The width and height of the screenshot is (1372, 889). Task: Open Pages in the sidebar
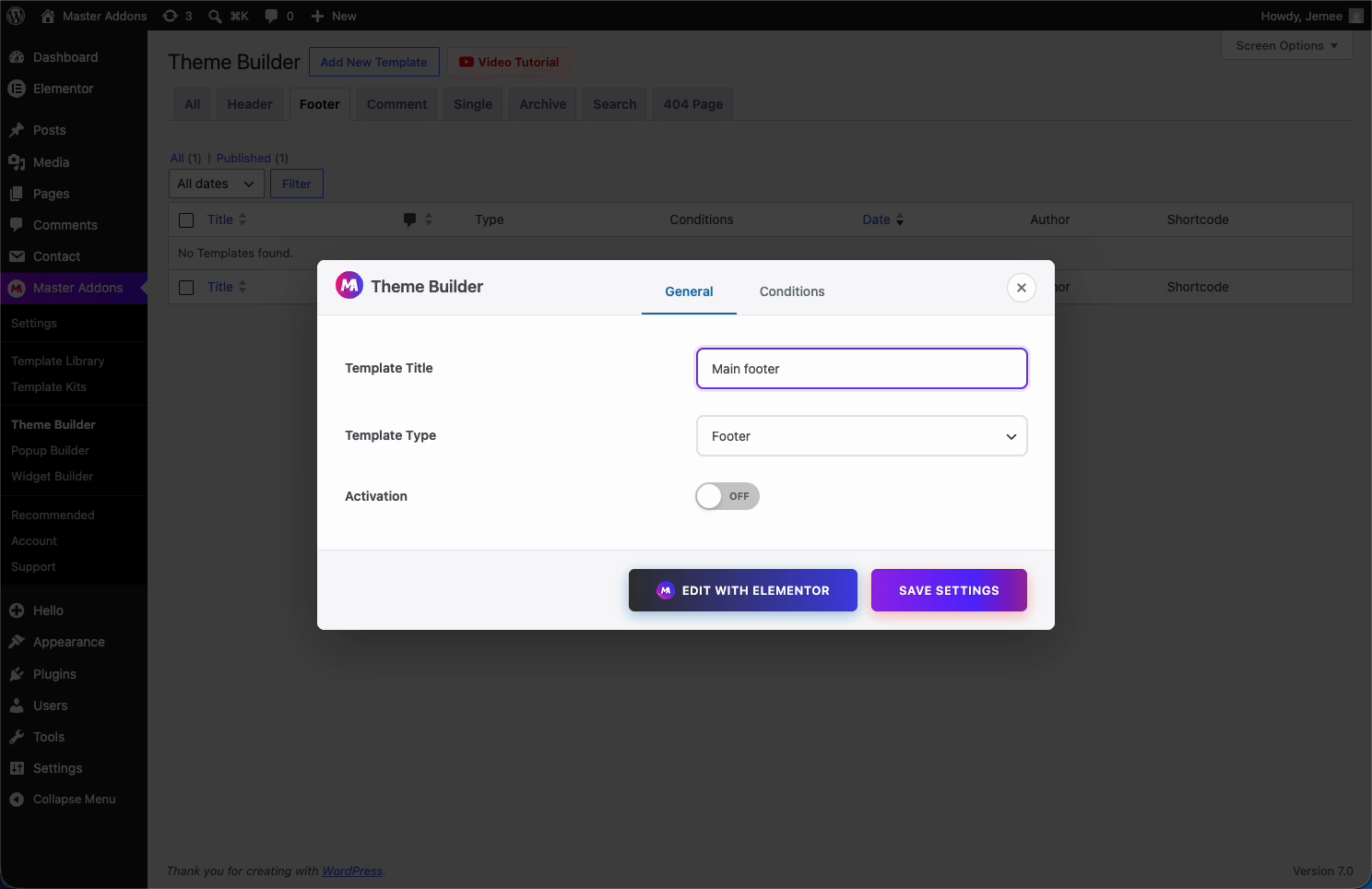pos(74,194)
